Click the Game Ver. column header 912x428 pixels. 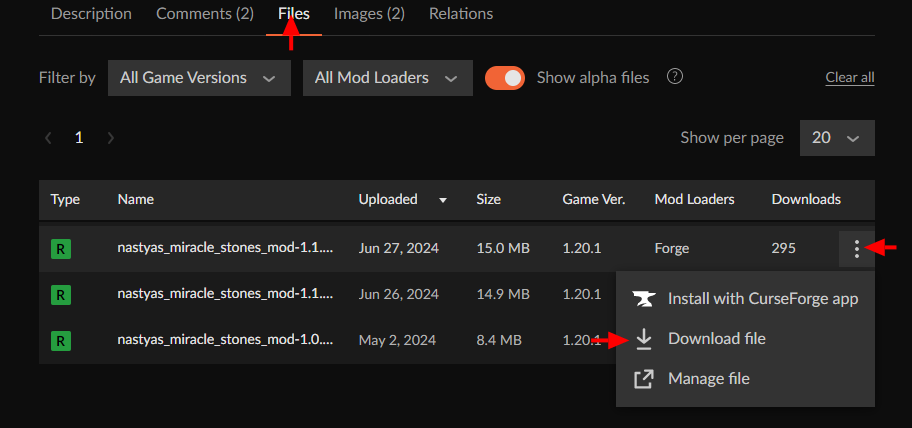[x=594, y=199]
